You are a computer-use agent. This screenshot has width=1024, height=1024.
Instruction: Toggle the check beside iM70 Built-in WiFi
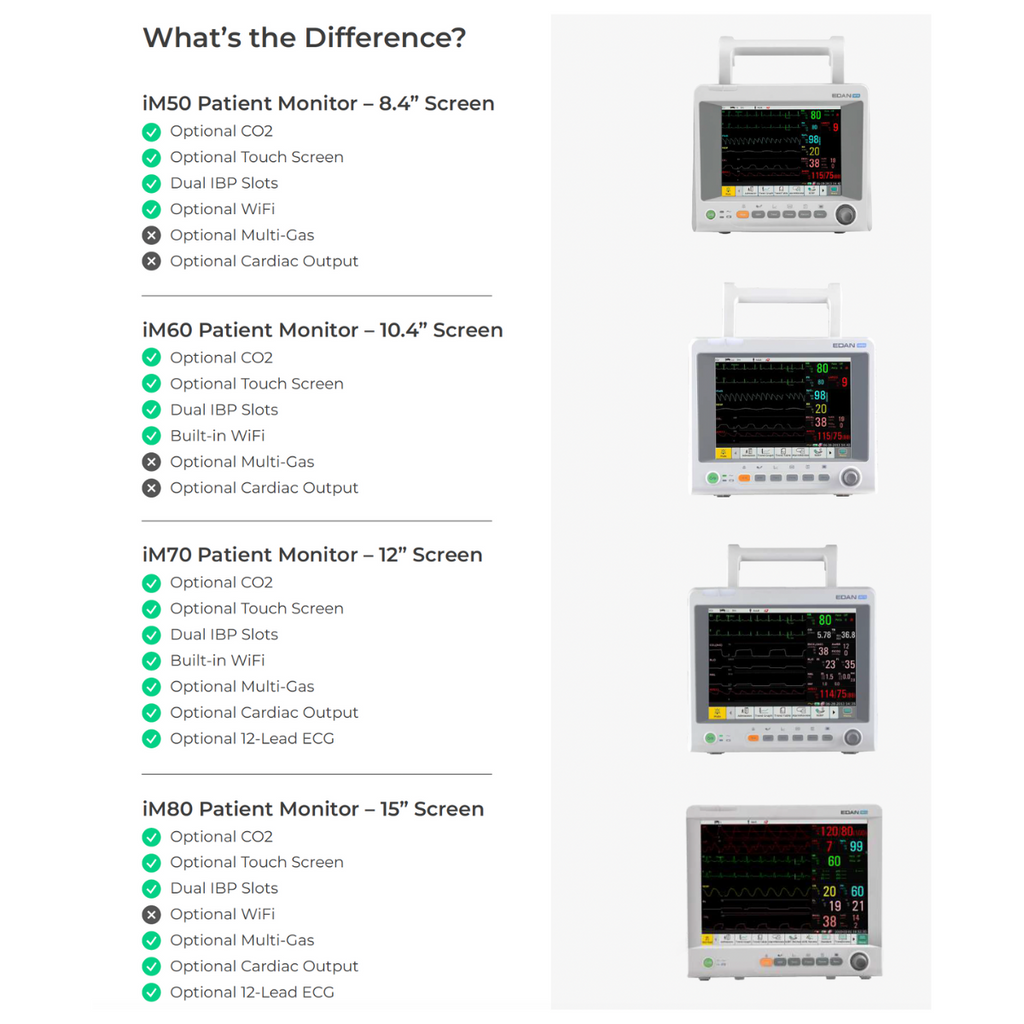click(x=152, y=661)
